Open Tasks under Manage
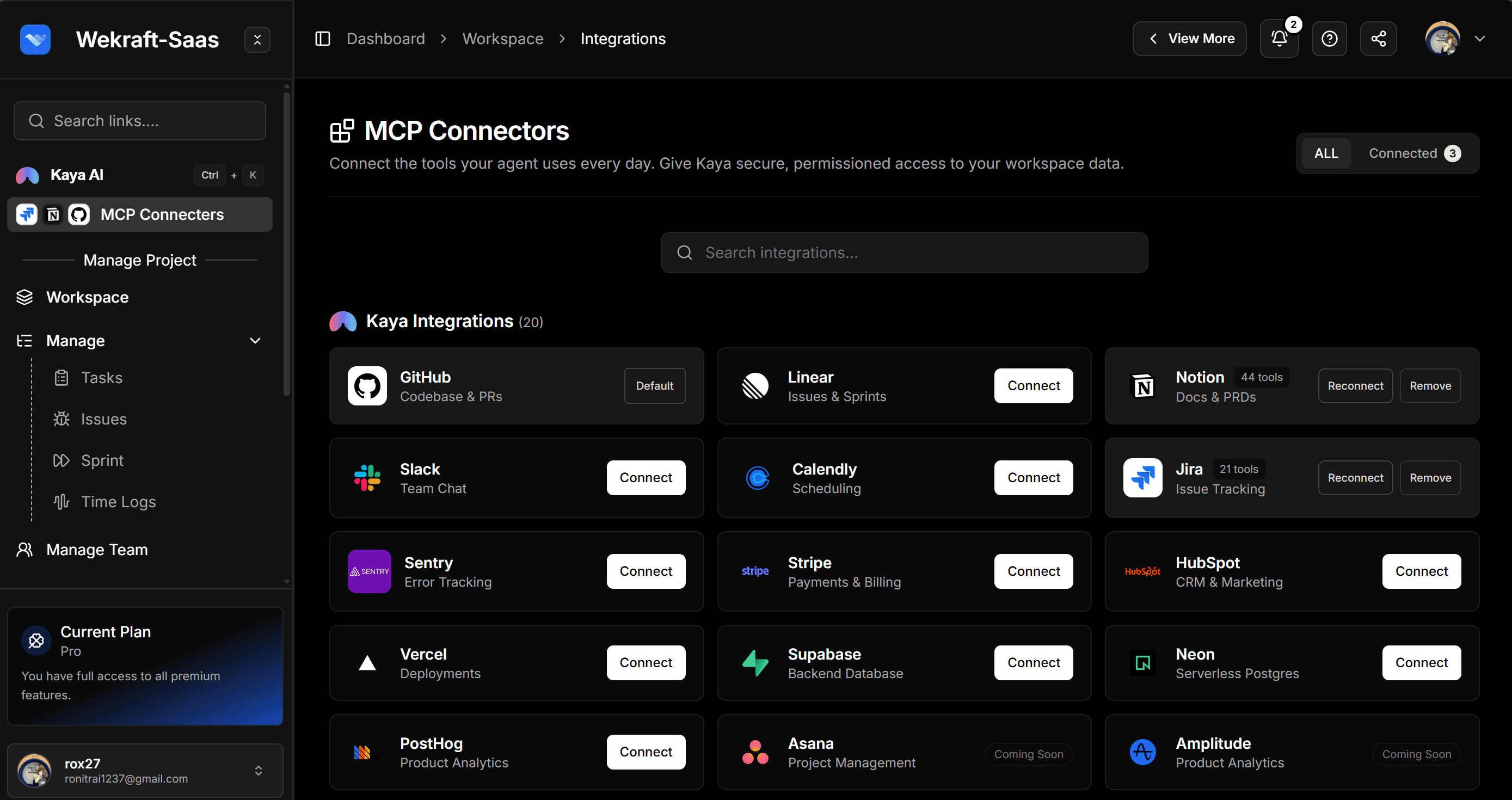Viewport: 1512px width, 800px height. point(102,377)
